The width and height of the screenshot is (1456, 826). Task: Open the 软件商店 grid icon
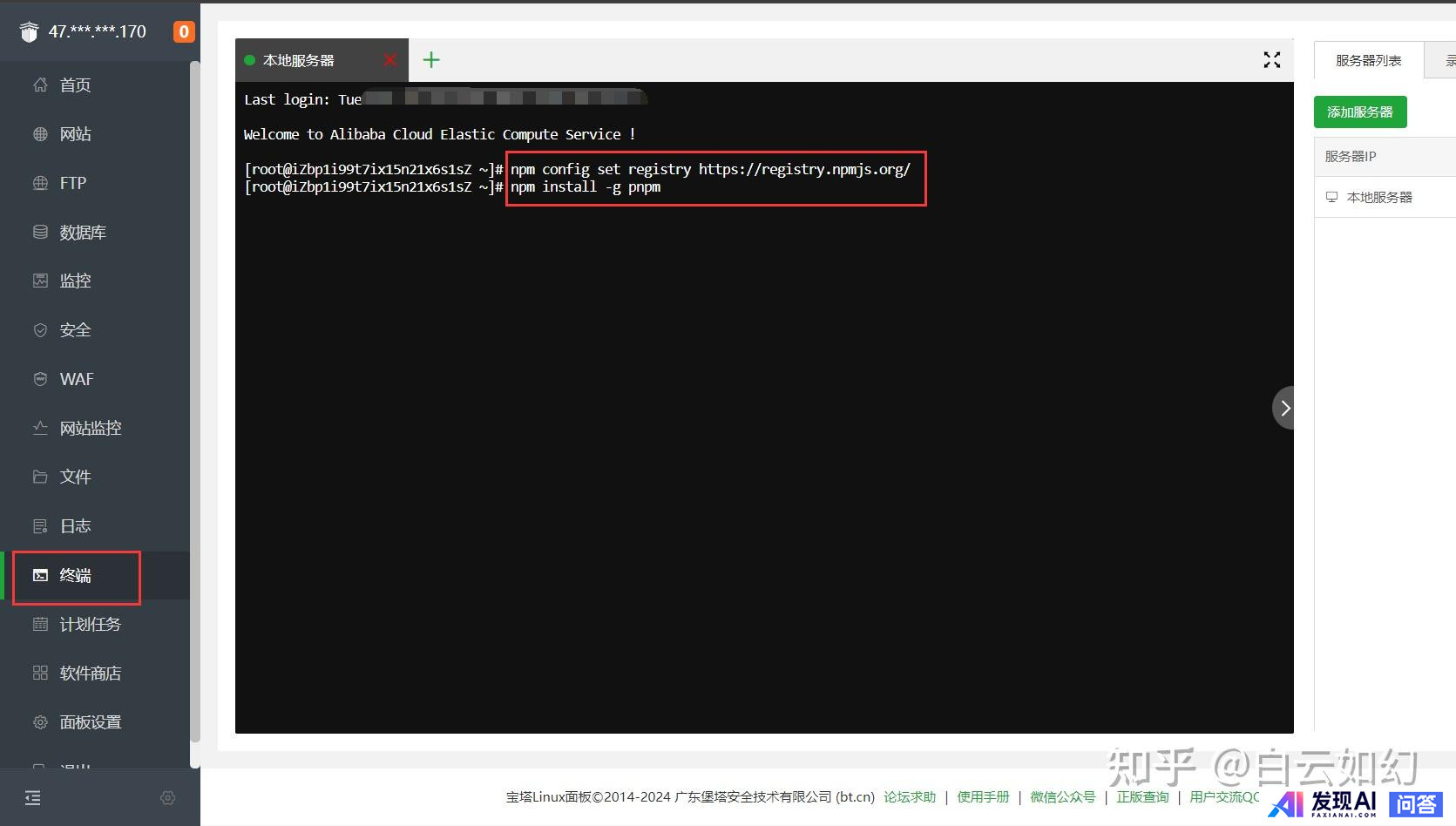tap(40, 673)
